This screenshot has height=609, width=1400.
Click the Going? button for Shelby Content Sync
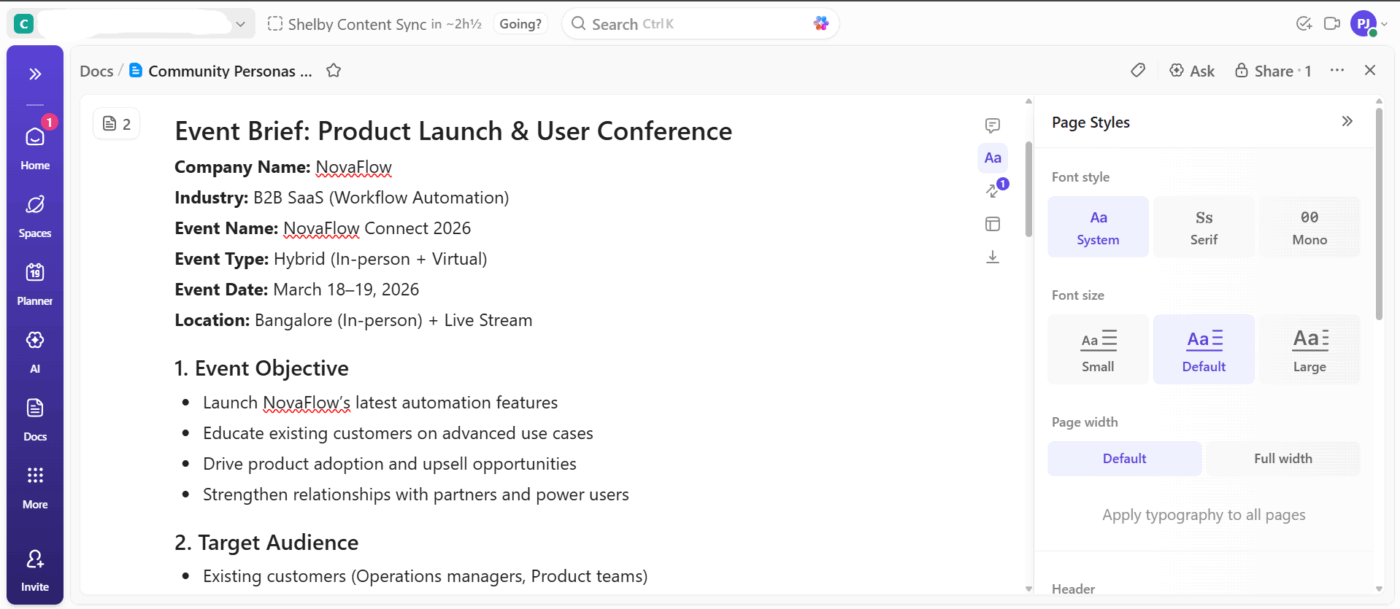click(x=519, y=23)
